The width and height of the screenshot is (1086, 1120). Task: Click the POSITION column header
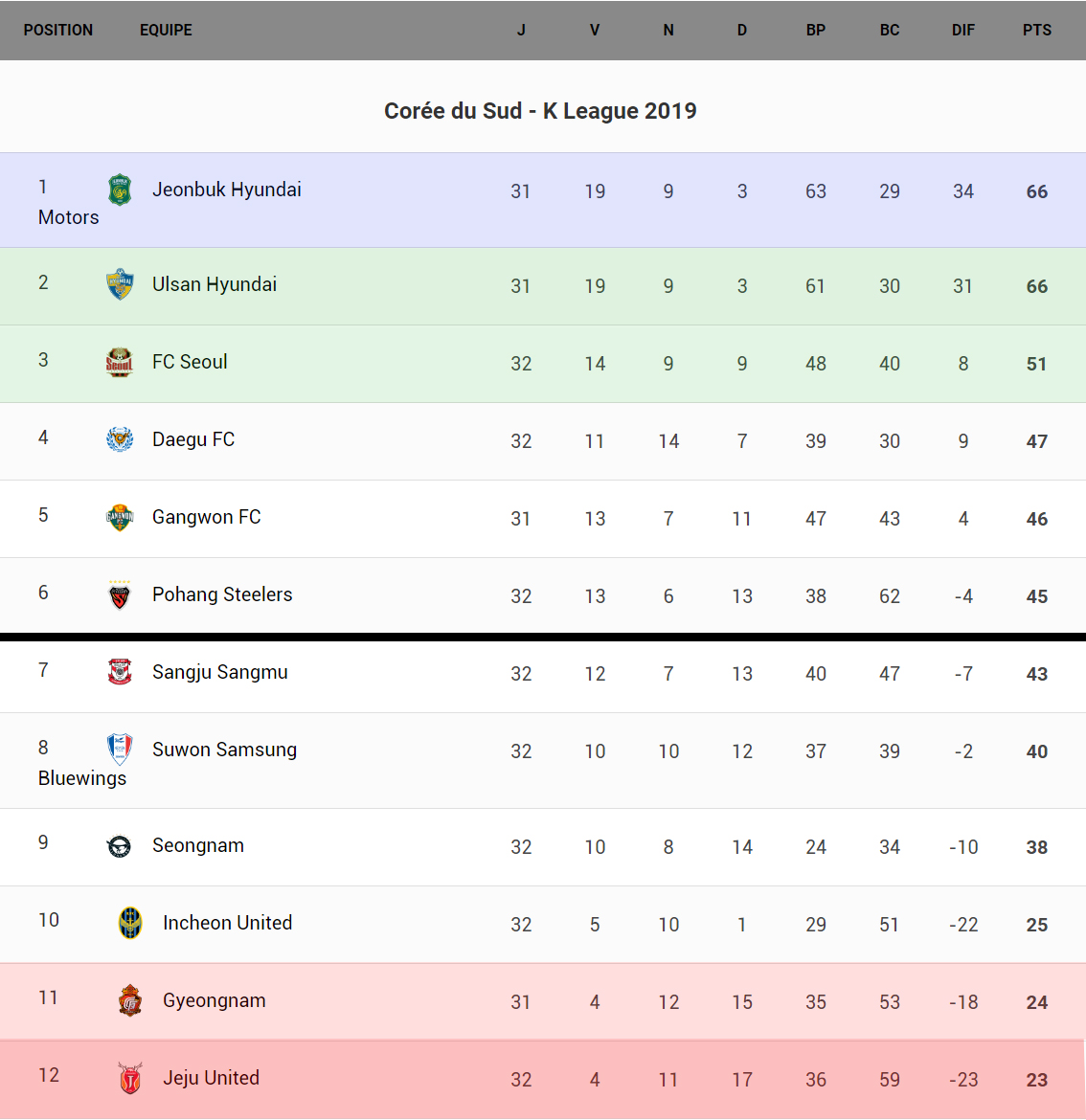(x=58, y=30)
